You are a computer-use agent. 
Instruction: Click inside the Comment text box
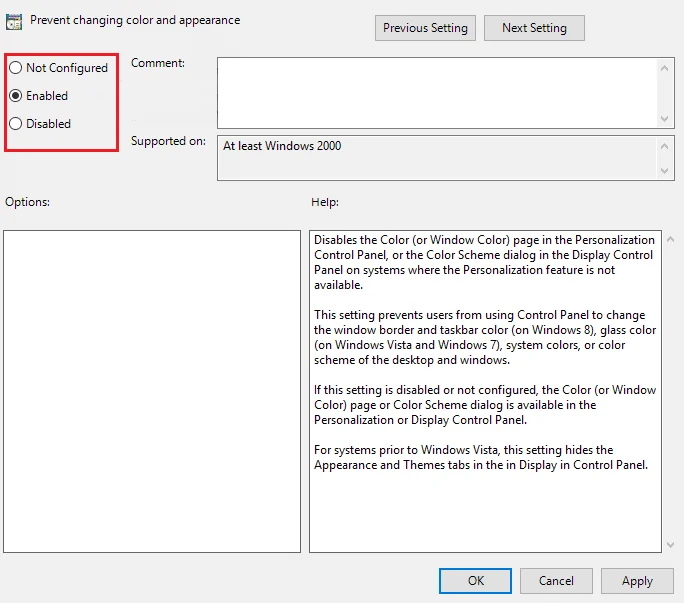point(436,92)
